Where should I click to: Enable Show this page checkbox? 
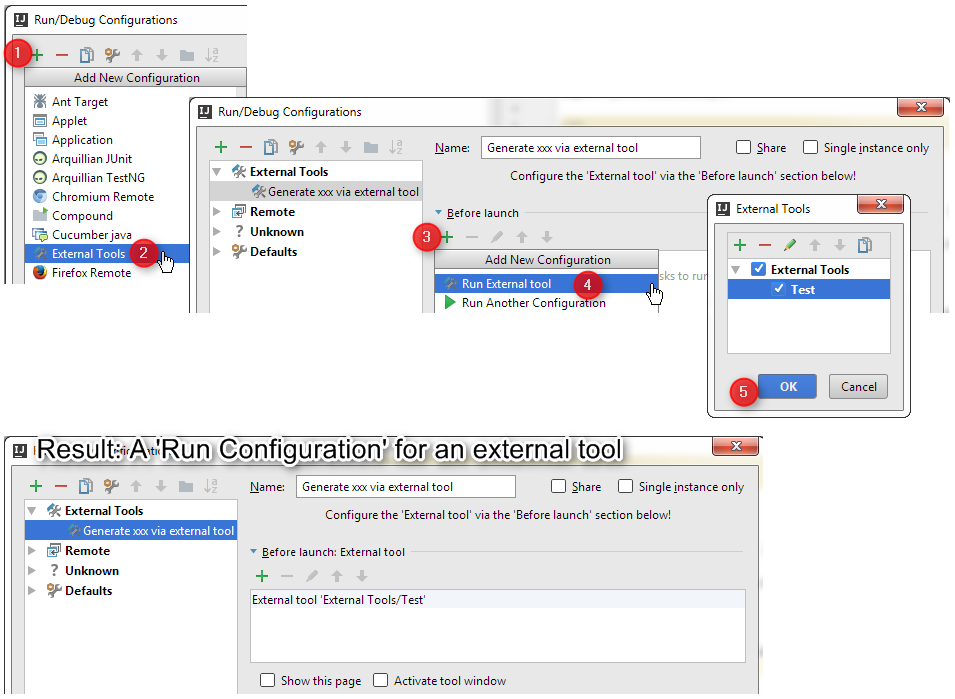pyautogui.click(x=267, y=680)
